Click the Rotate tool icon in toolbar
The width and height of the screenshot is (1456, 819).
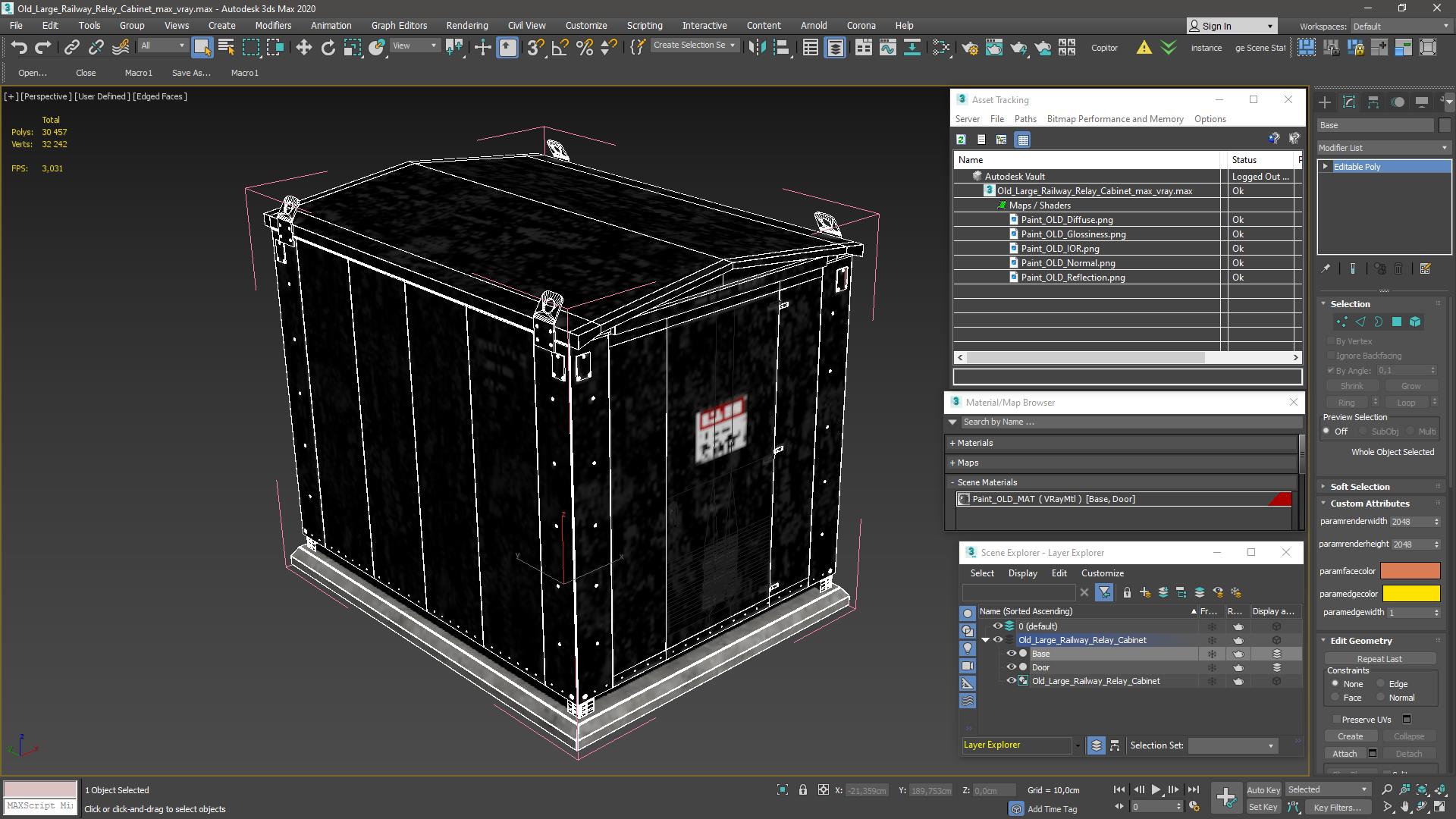click(x=327, y=47)
